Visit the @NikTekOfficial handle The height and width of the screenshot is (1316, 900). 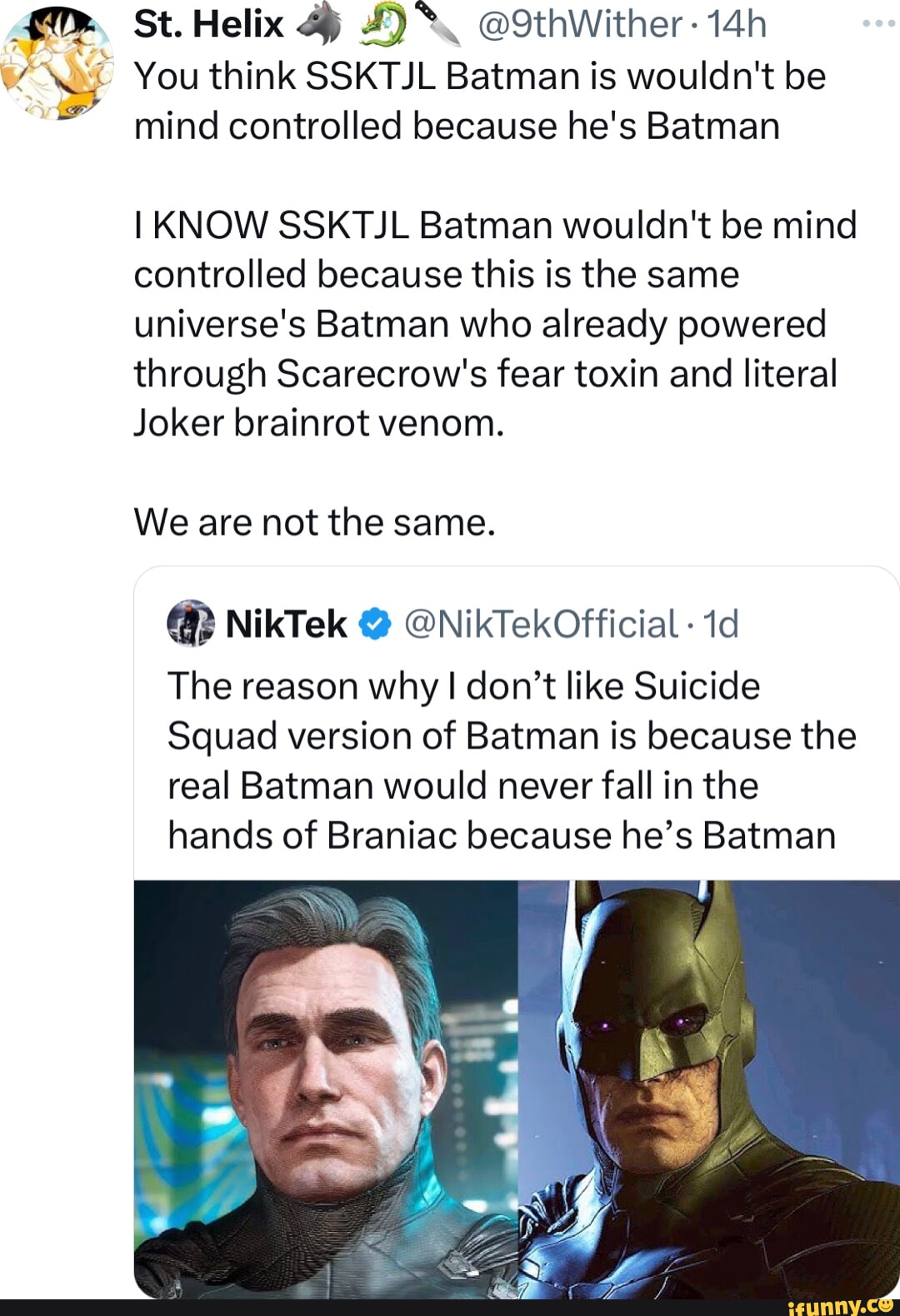click(540, 624)
